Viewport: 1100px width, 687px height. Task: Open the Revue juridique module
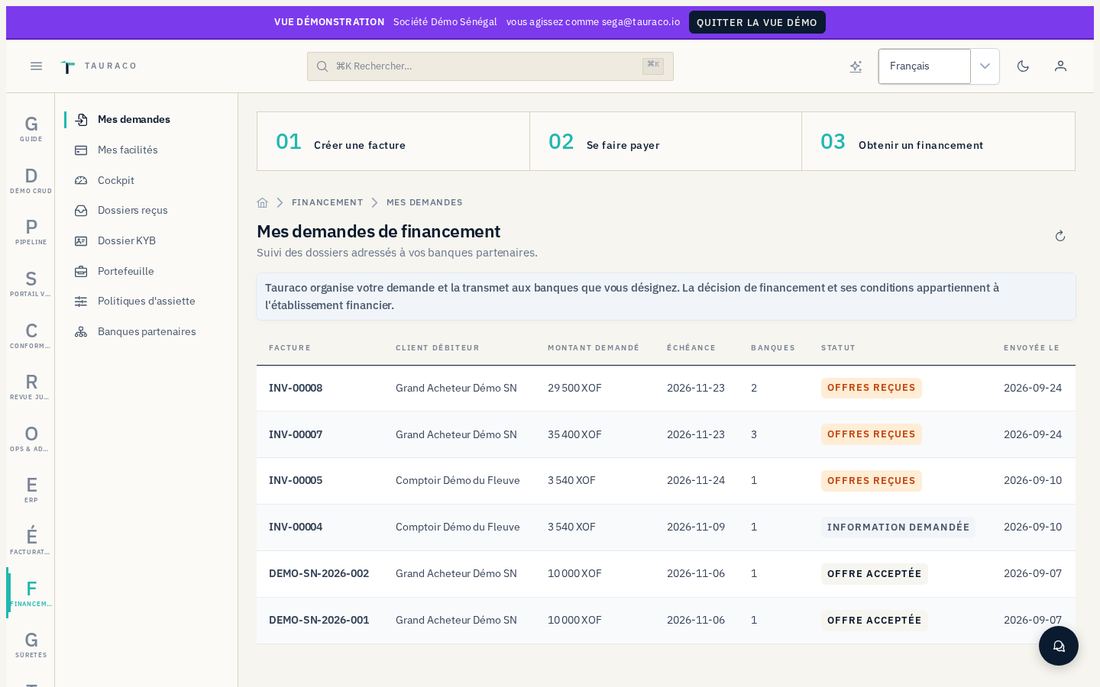tap(31, 387)
